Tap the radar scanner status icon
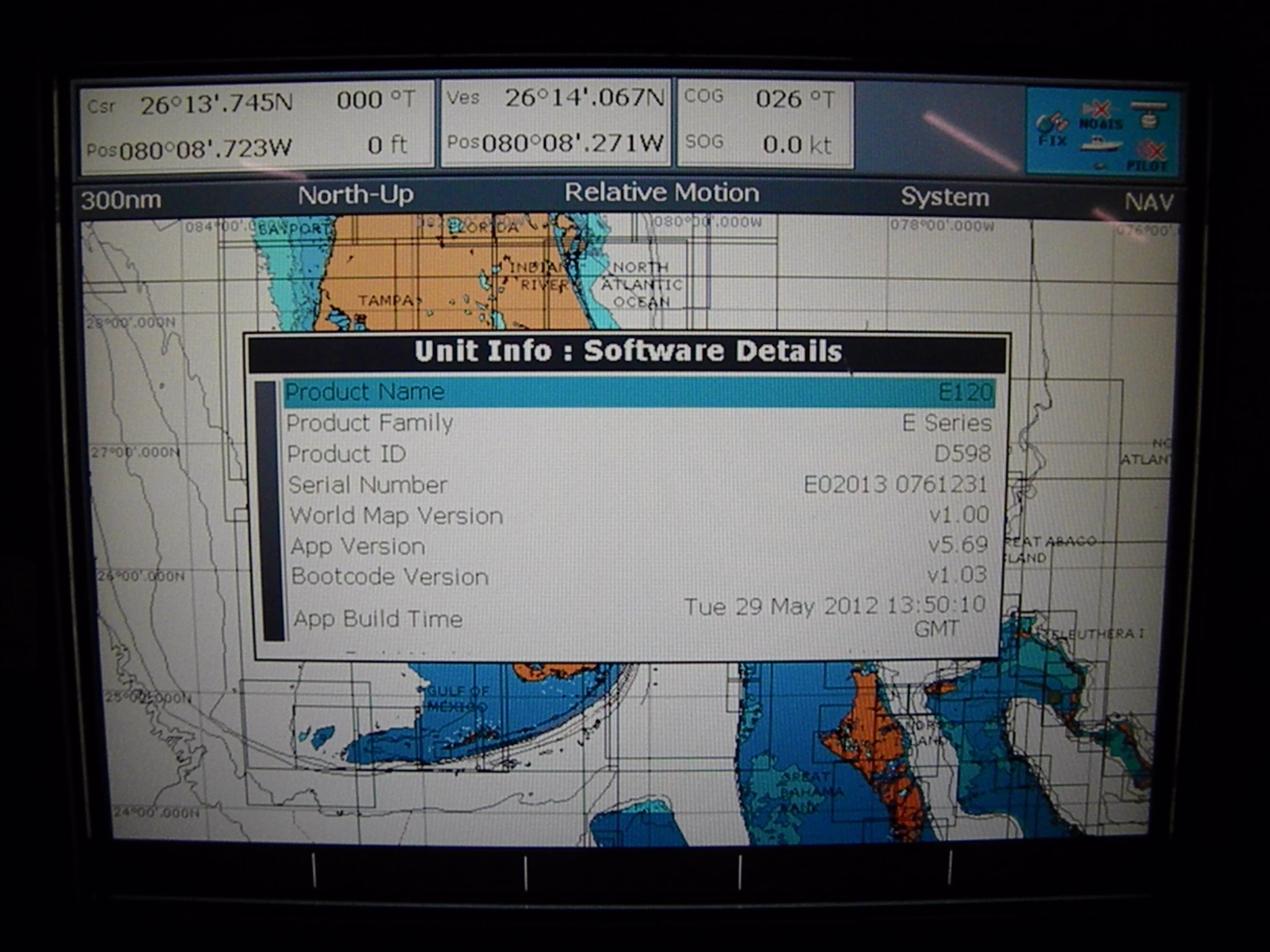1270x952 pixels. tap(1148, 115)
